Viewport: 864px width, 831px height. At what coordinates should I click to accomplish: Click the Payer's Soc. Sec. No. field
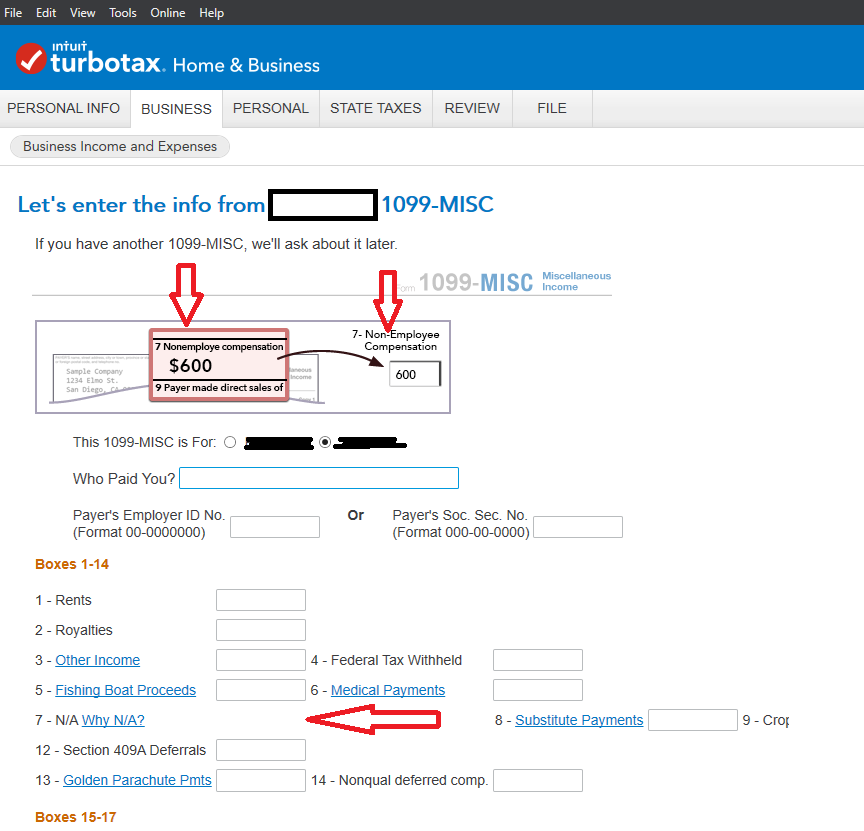pos(578,527)
